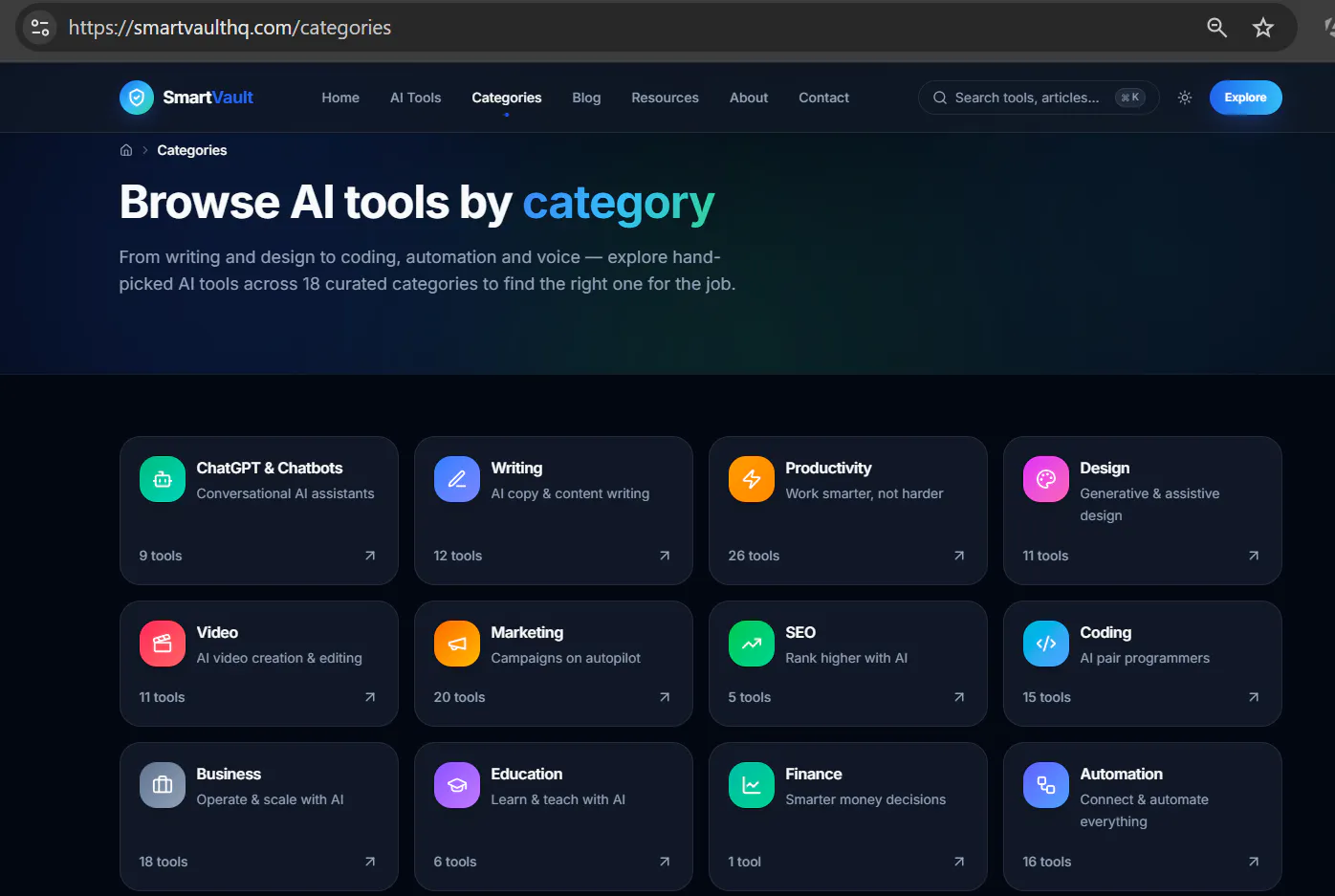Select the Categories nav item

tap(507, 98)
